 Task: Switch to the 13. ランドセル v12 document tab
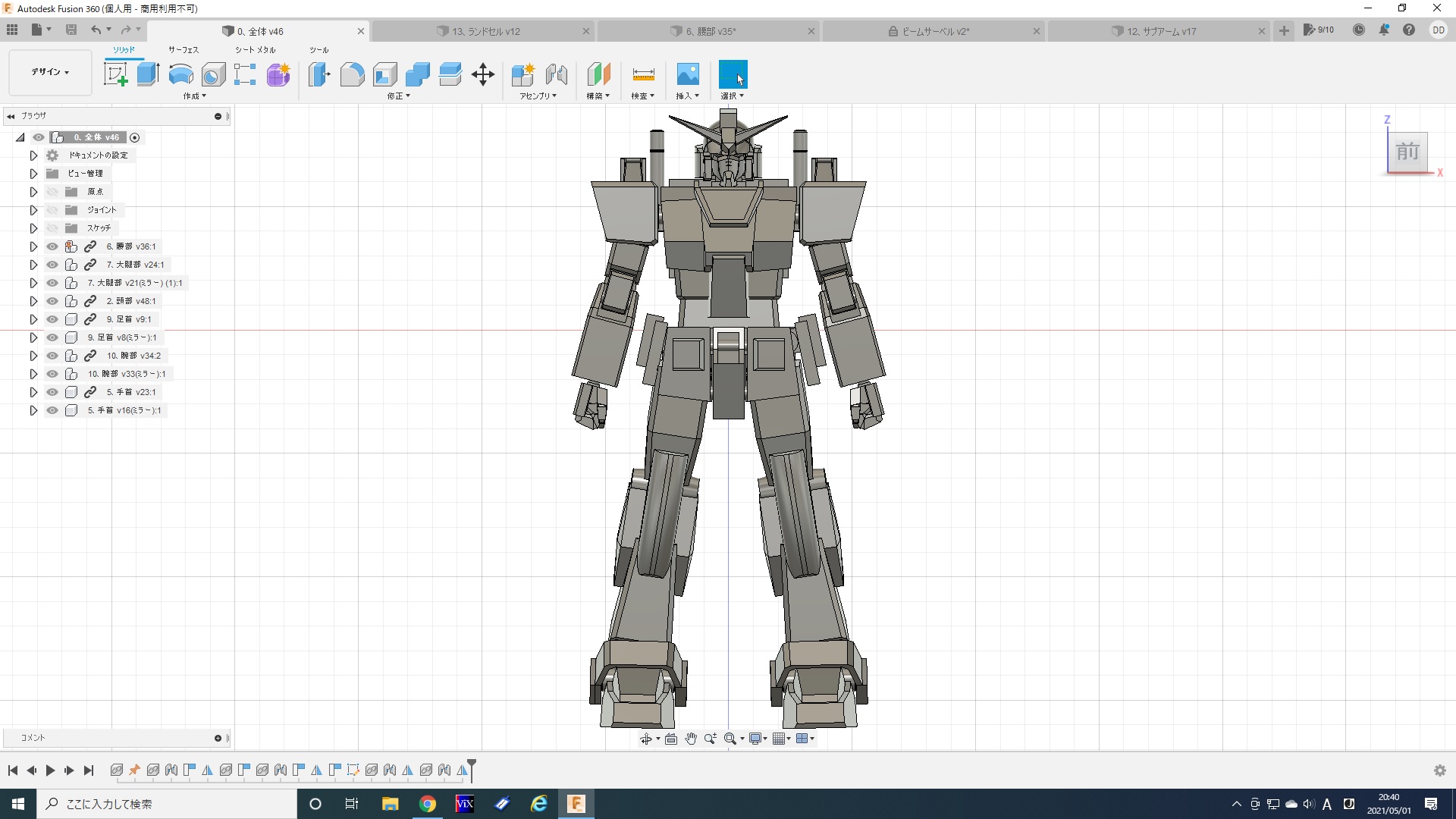[x=485, y=31]
